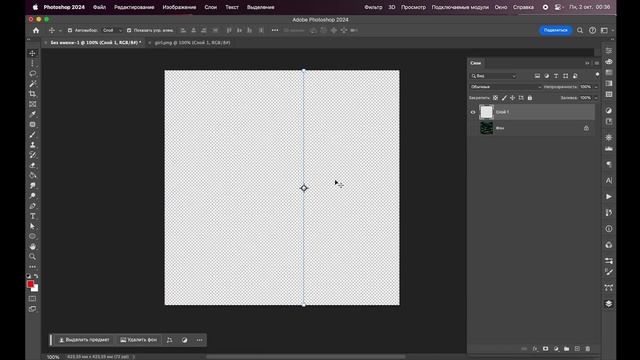640x360 pixels.
Task: Go to the Home screen
Action: (x=36, y=30)
